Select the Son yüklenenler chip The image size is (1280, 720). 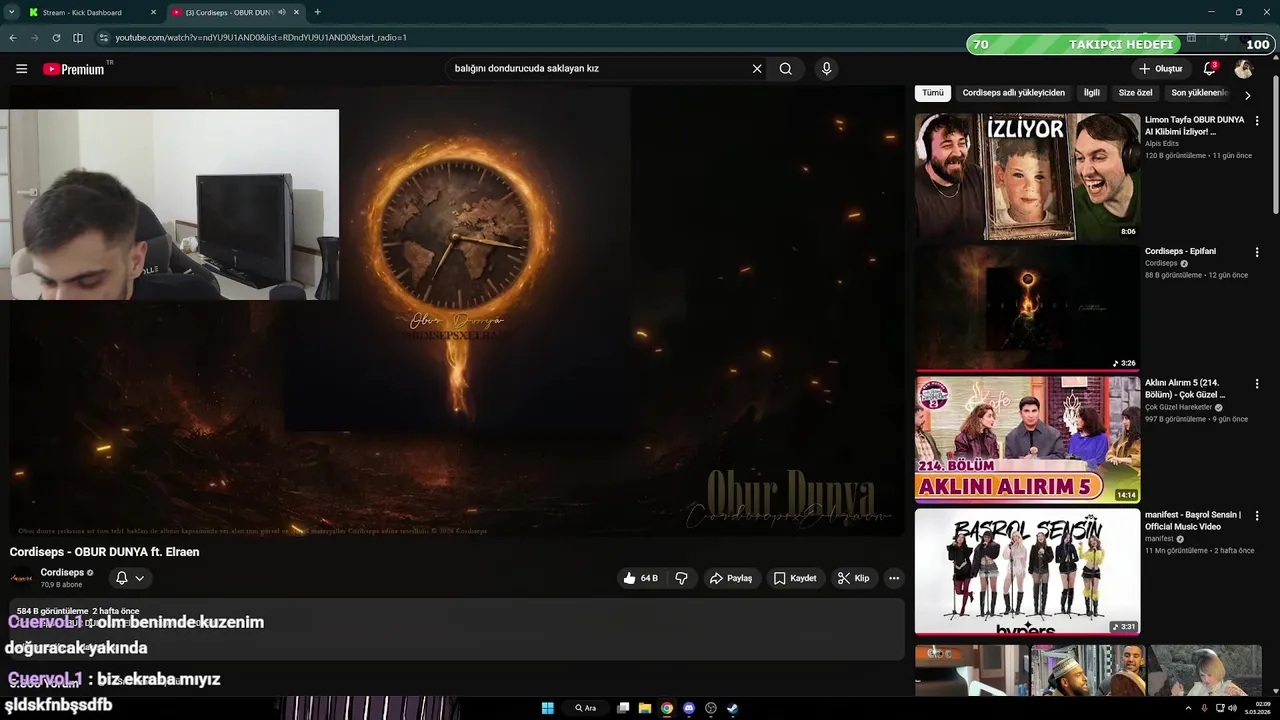coord(1198,93)
